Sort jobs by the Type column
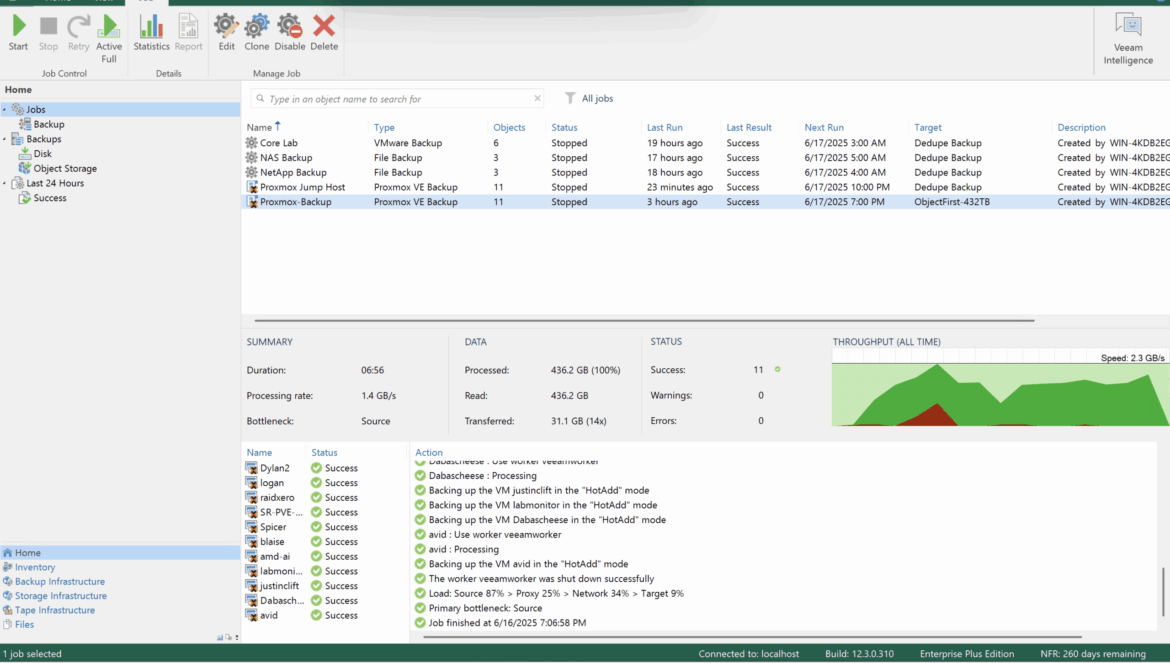 [384, 128]
